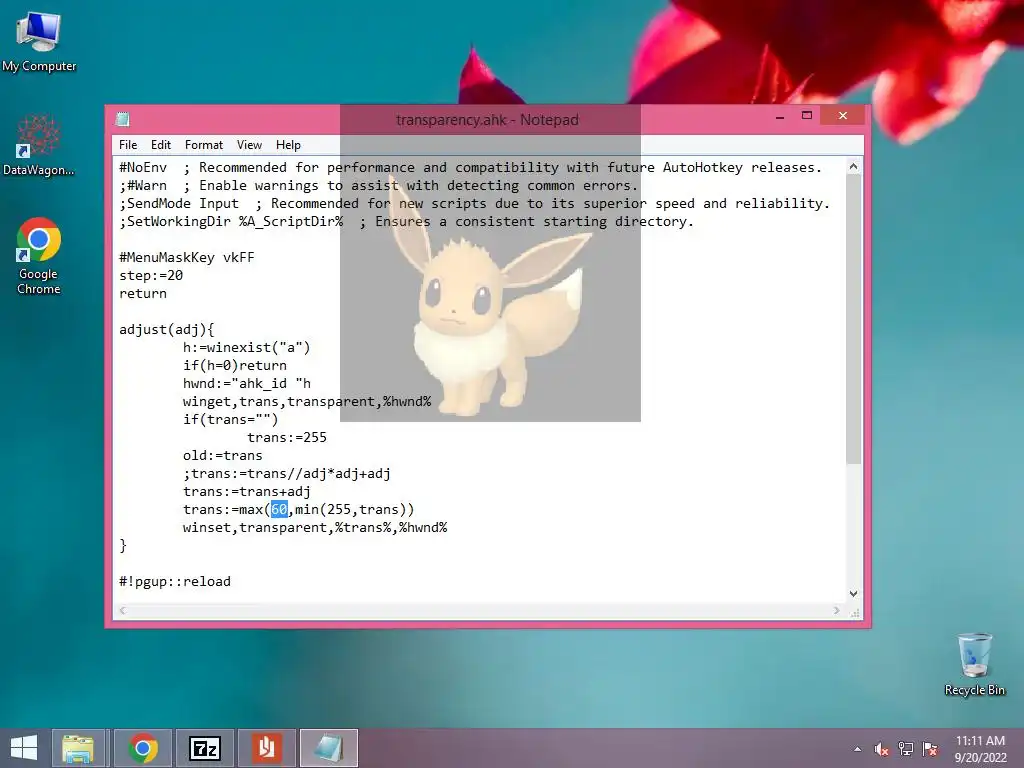Minimize the Notepad window
Viewport: 1024px width, 768px height.
pyautogui.click(x=780, y=116)
